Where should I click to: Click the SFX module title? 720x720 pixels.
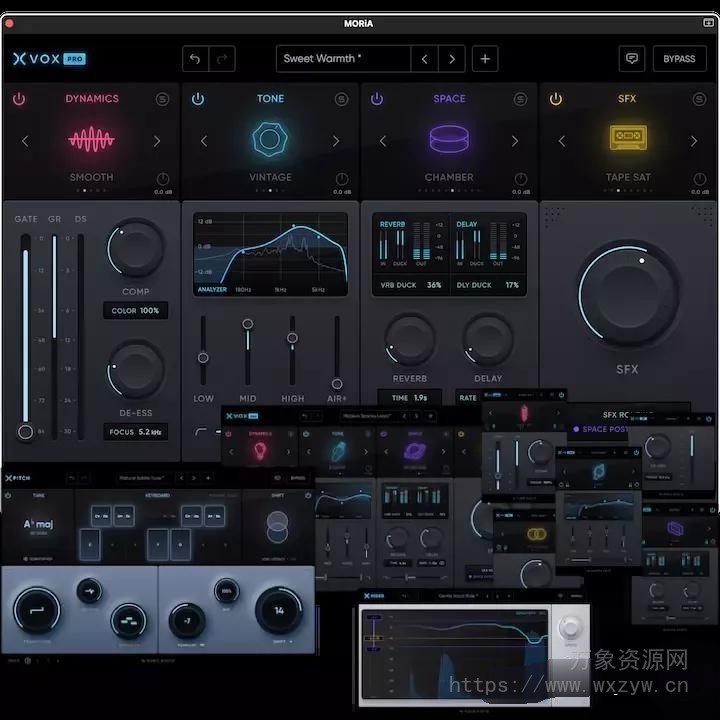coord(627,99)
